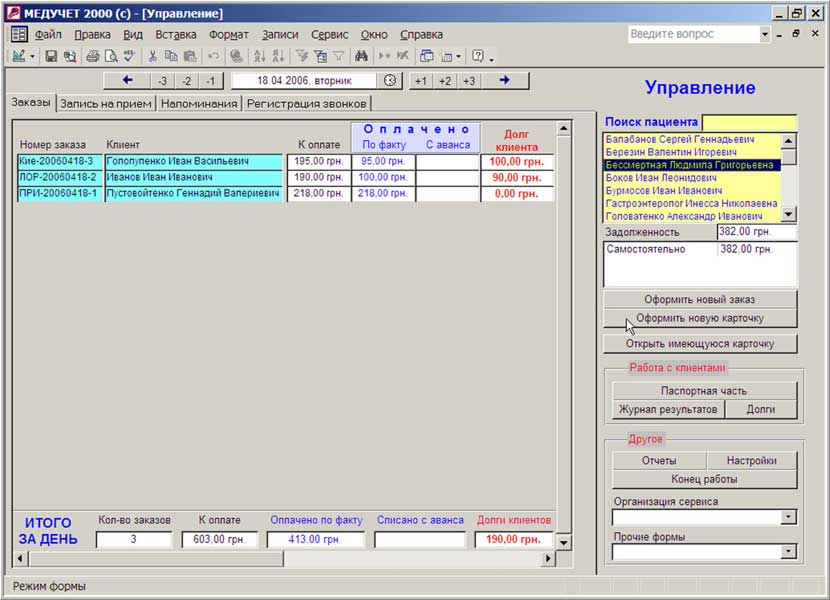830x600 pixels.
Task: Click the Cut scissors icon
Action: [152, 56]
